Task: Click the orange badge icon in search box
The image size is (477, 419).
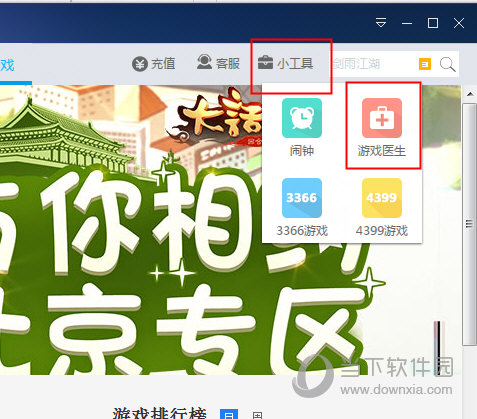Action: point(425,64)
